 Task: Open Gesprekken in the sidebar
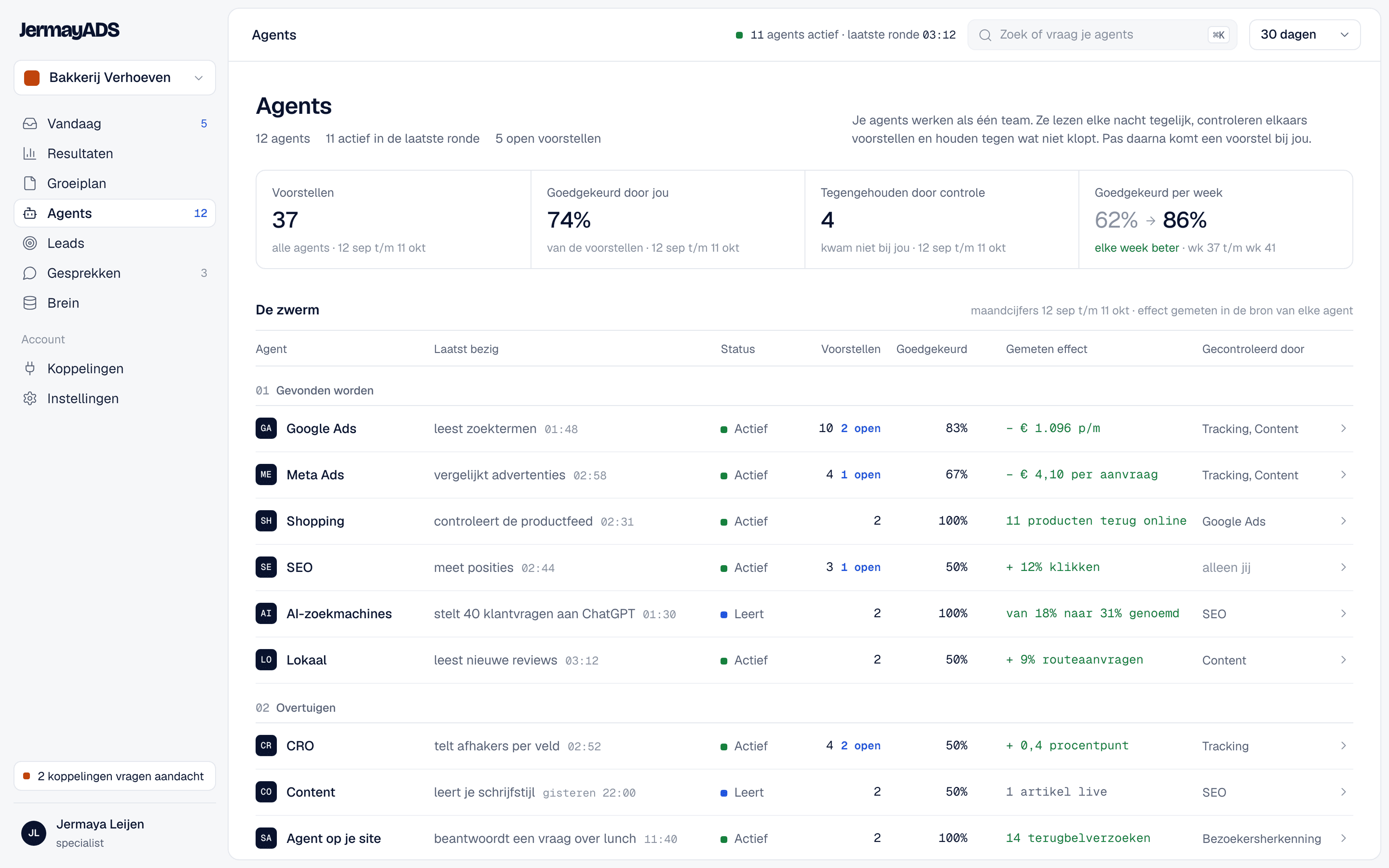click(x=115, y=272)
